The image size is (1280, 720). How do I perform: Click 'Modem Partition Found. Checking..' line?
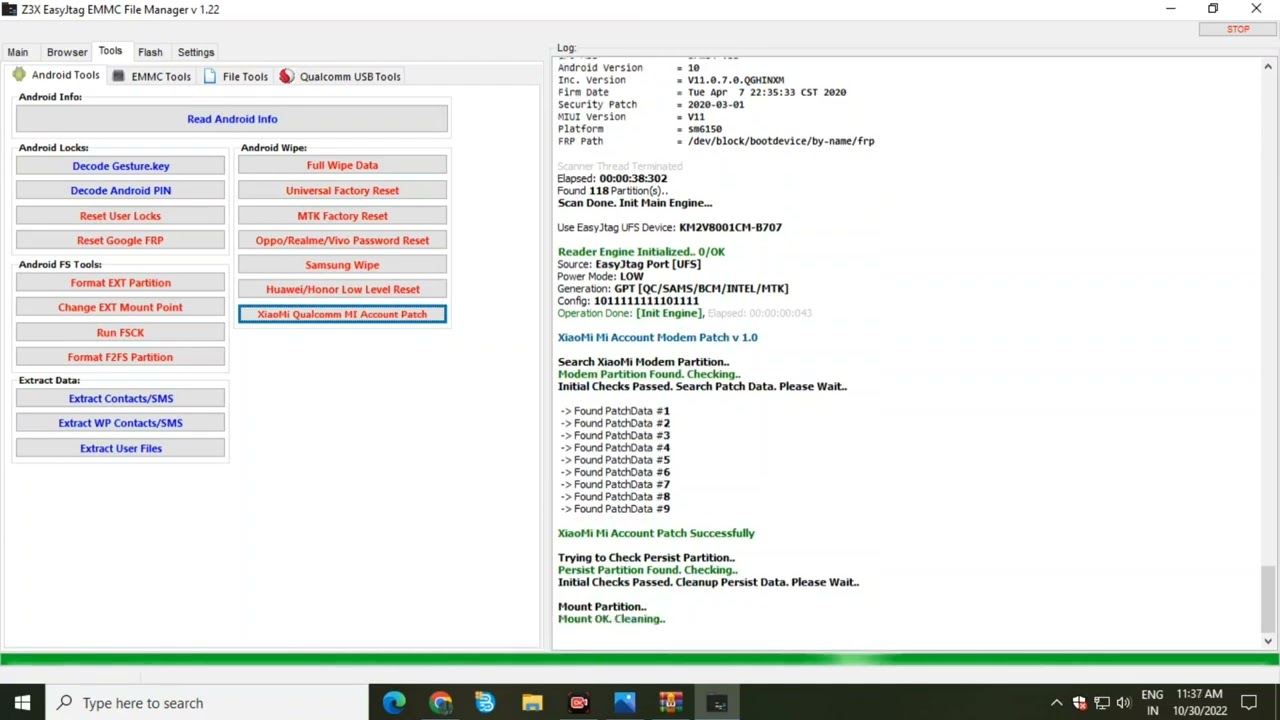[648, 374]
